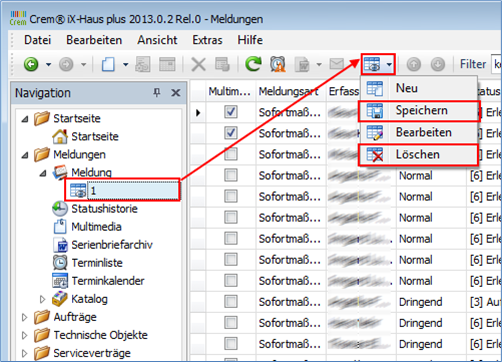502x362 pixels.
Task: Click the new document page icon
Action: pos(108,64)
